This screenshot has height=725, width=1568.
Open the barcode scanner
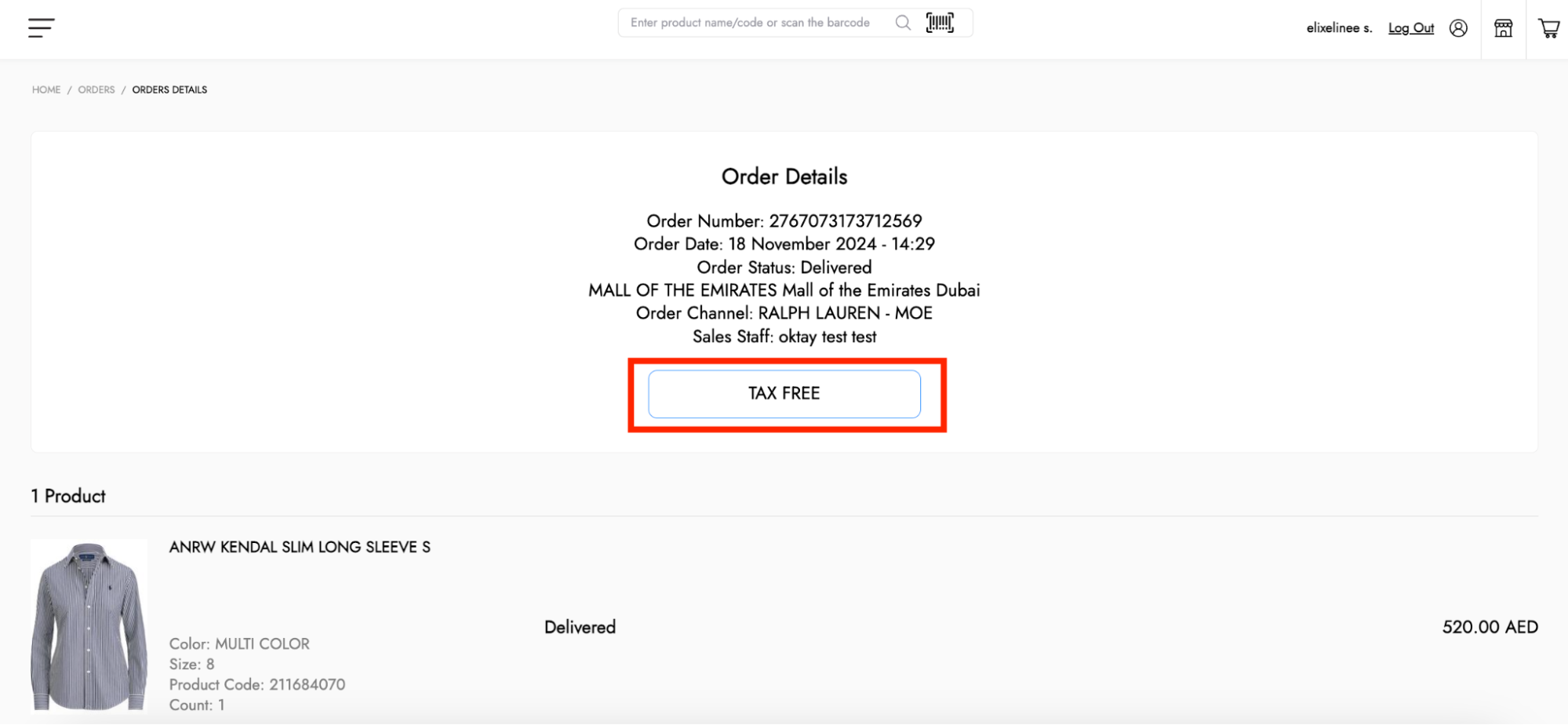(x=940, y=23)
